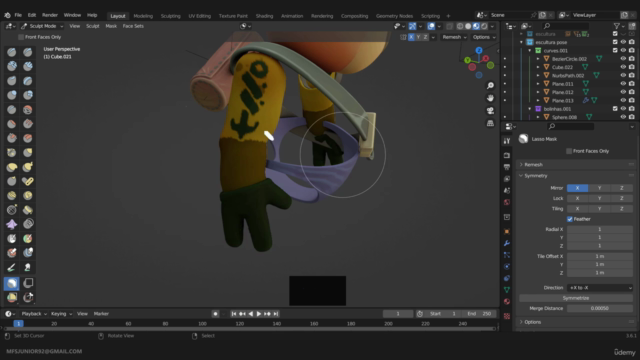Toggle camera view gizmo icon
Screen dimensions: 640x360
pyautogui.click(x=490, y=111)
